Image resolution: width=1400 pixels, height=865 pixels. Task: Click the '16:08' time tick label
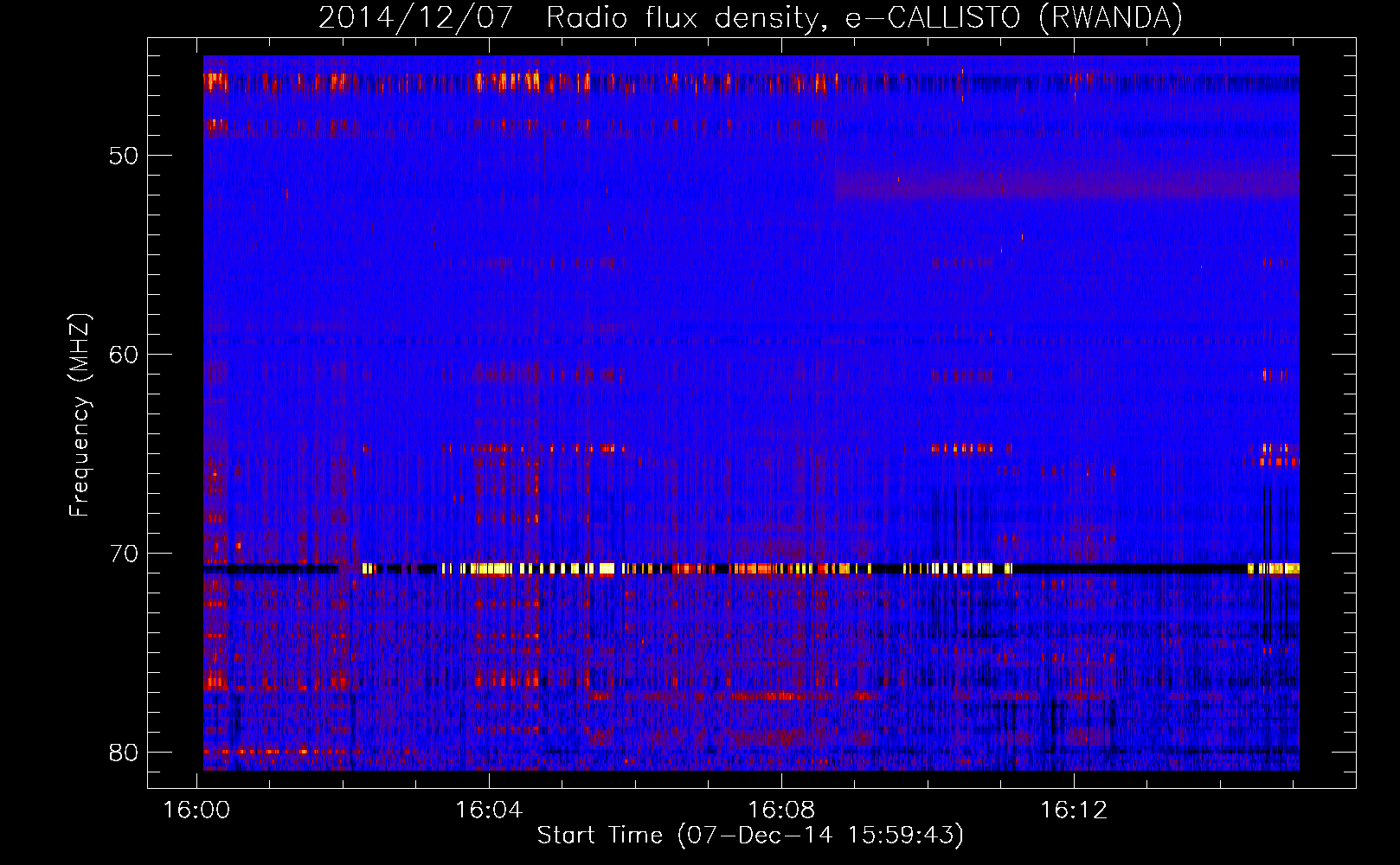tap(781, 811)
